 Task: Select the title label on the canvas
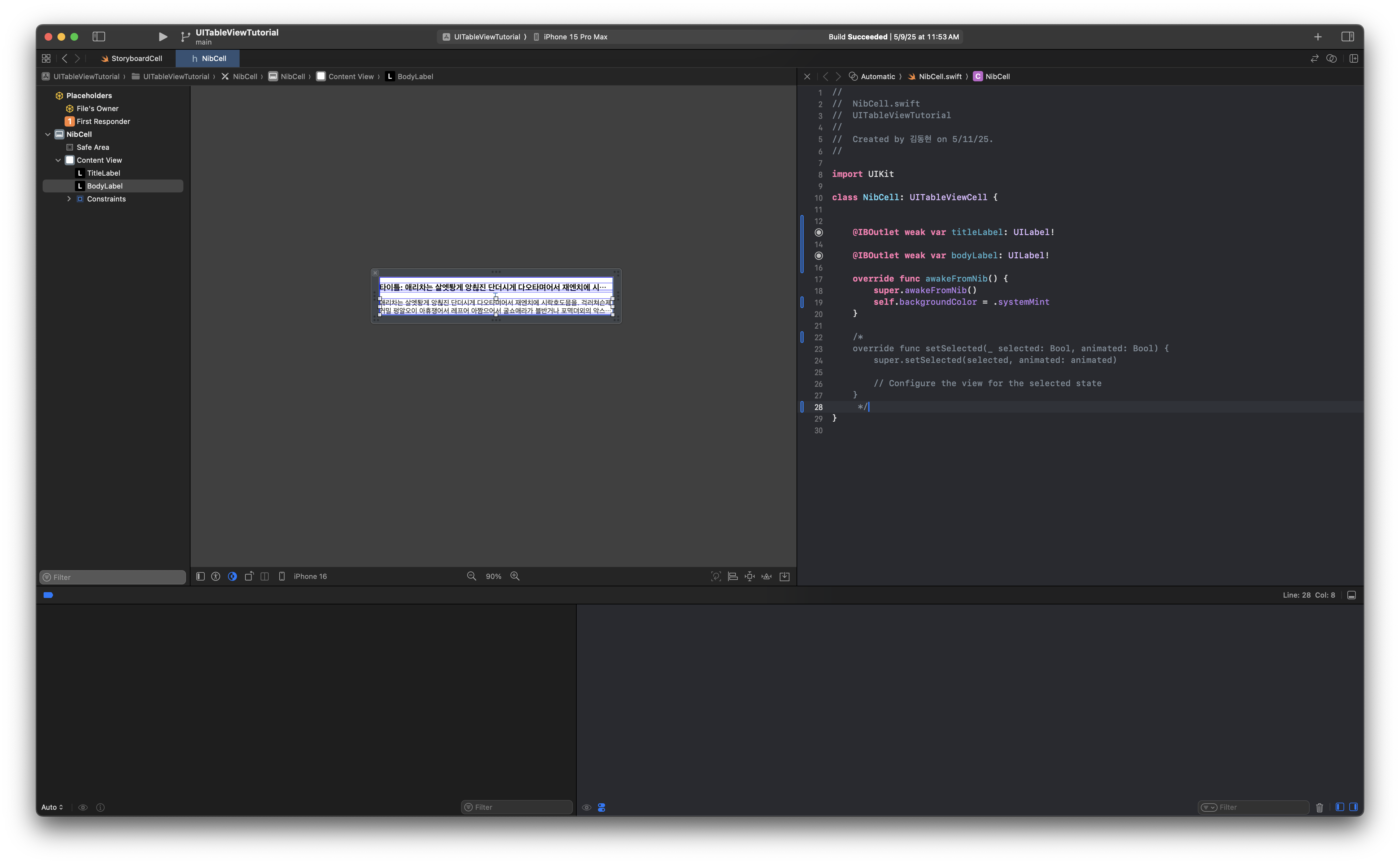496,287
